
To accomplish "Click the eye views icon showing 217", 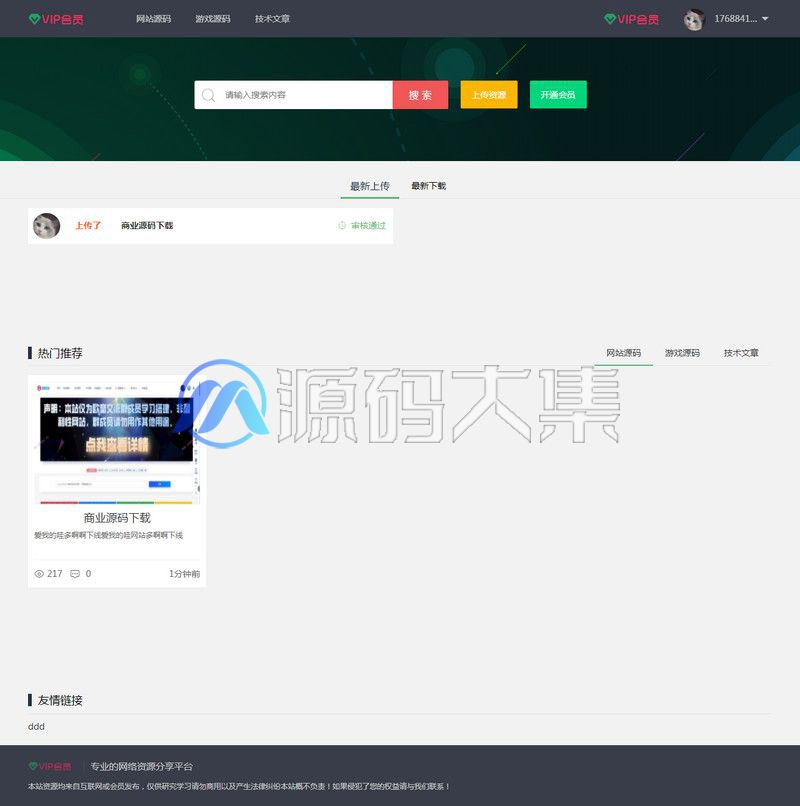I will (39, 574).
